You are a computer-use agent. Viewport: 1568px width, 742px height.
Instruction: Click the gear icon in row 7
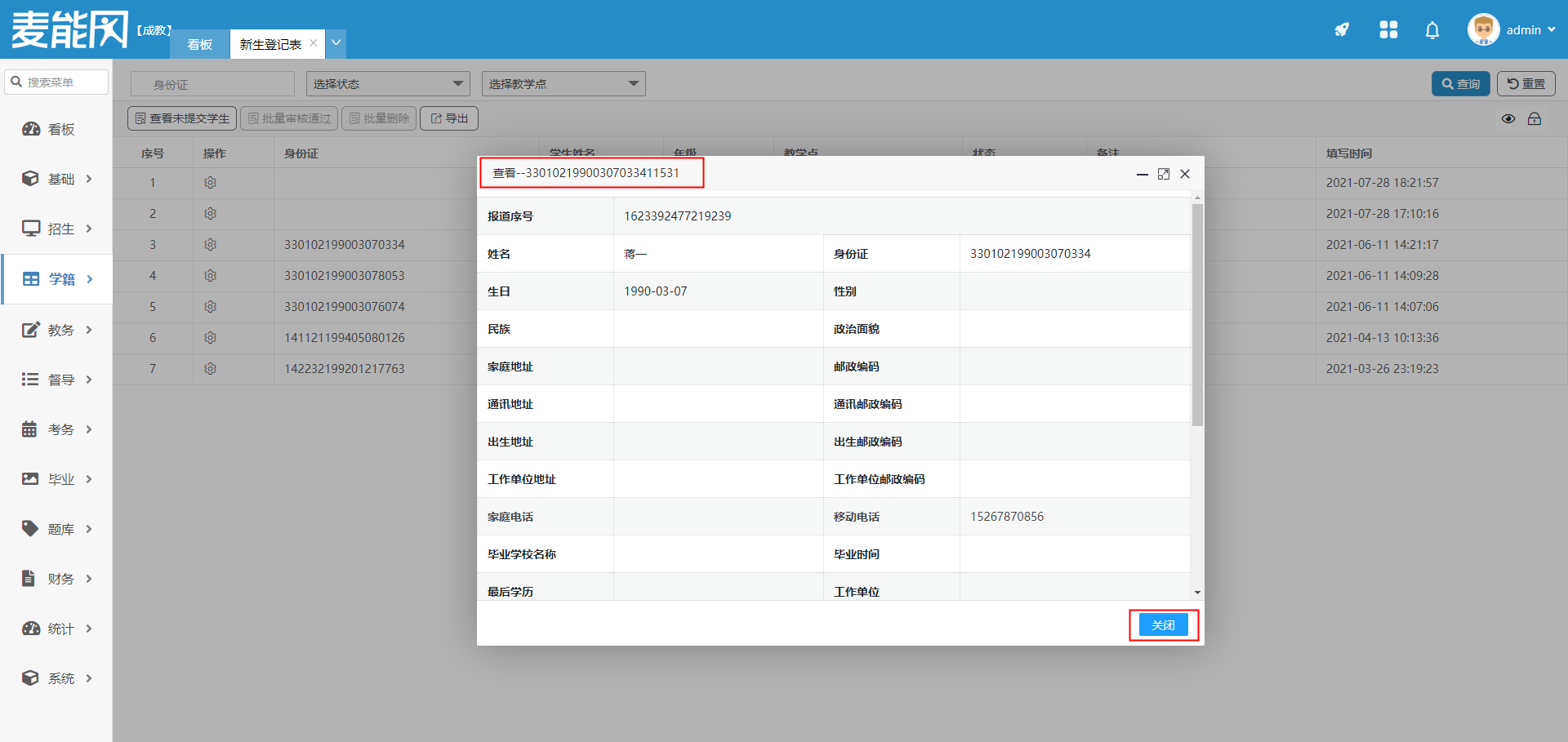click(210, 369)
